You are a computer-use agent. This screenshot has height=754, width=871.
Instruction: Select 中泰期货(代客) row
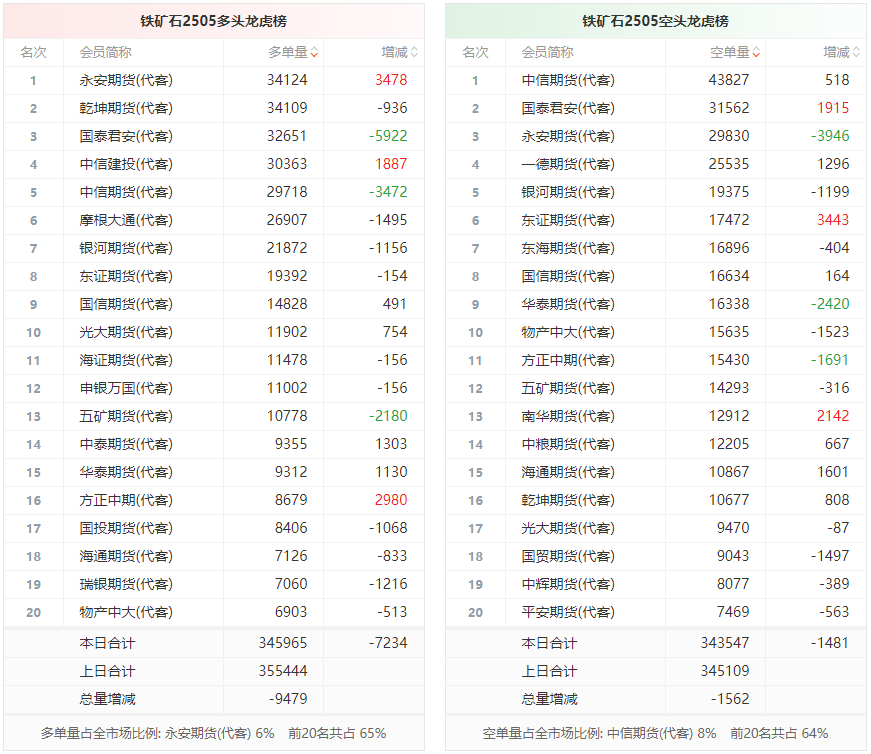coord(214,445)
